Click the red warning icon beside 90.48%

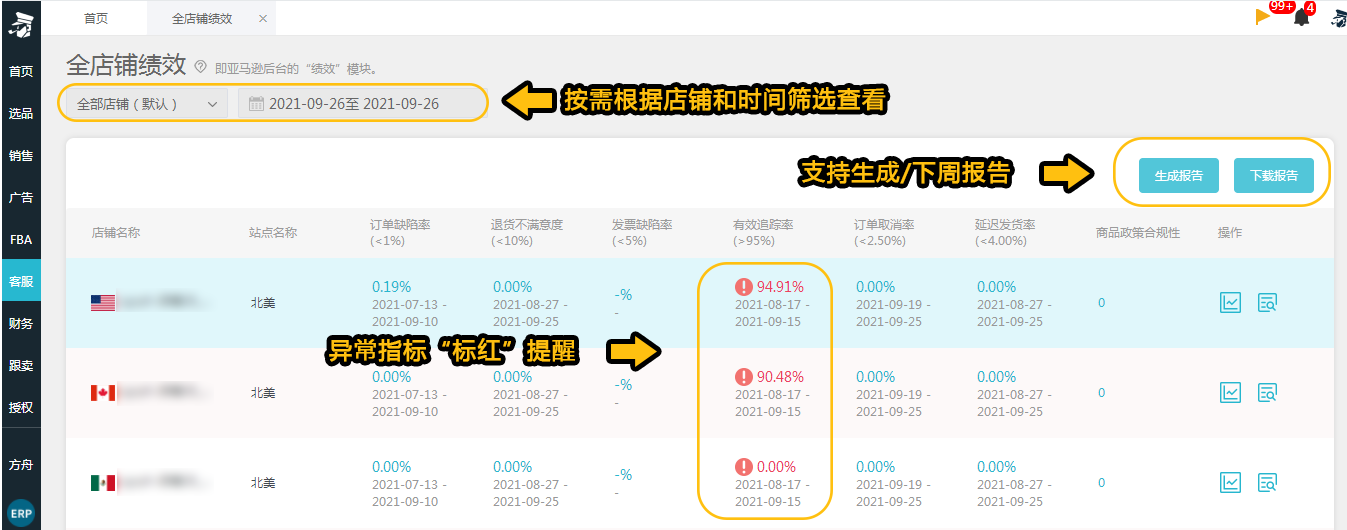point(743,377)
